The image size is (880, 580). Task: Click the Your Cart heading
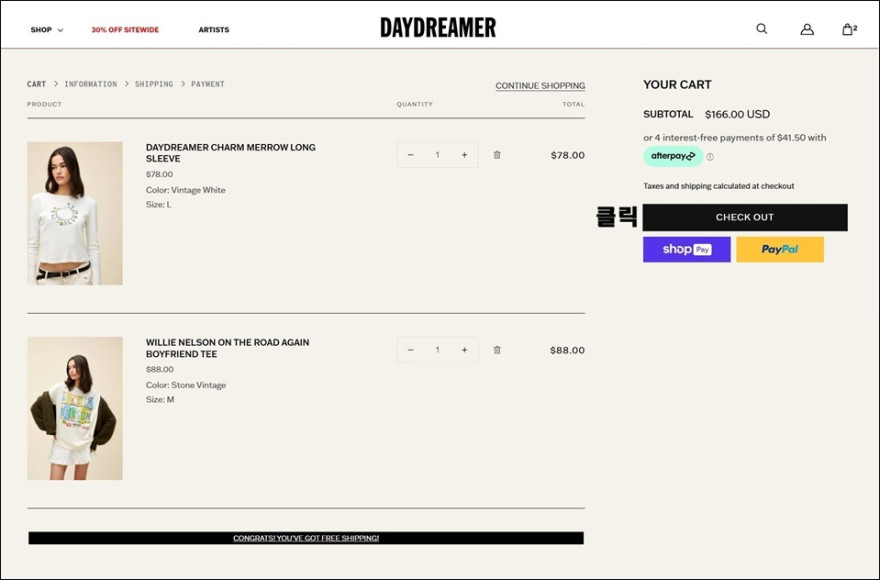pos(677,85)
